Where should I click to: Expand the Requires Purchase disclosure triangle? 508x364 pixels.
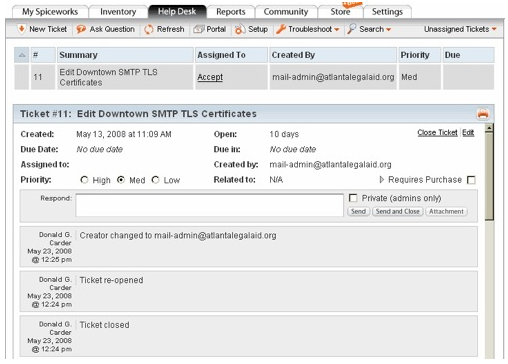382,180
